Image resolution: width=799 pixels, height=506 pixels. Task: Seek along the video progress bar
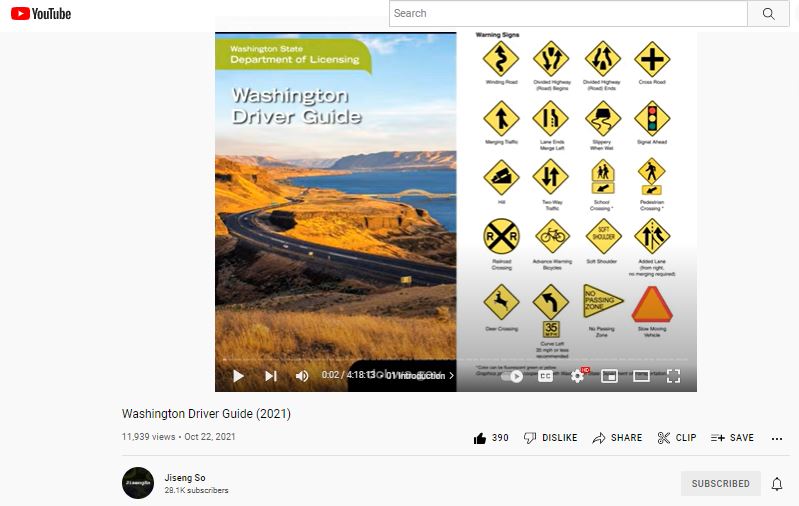click(x=456, y=359)
